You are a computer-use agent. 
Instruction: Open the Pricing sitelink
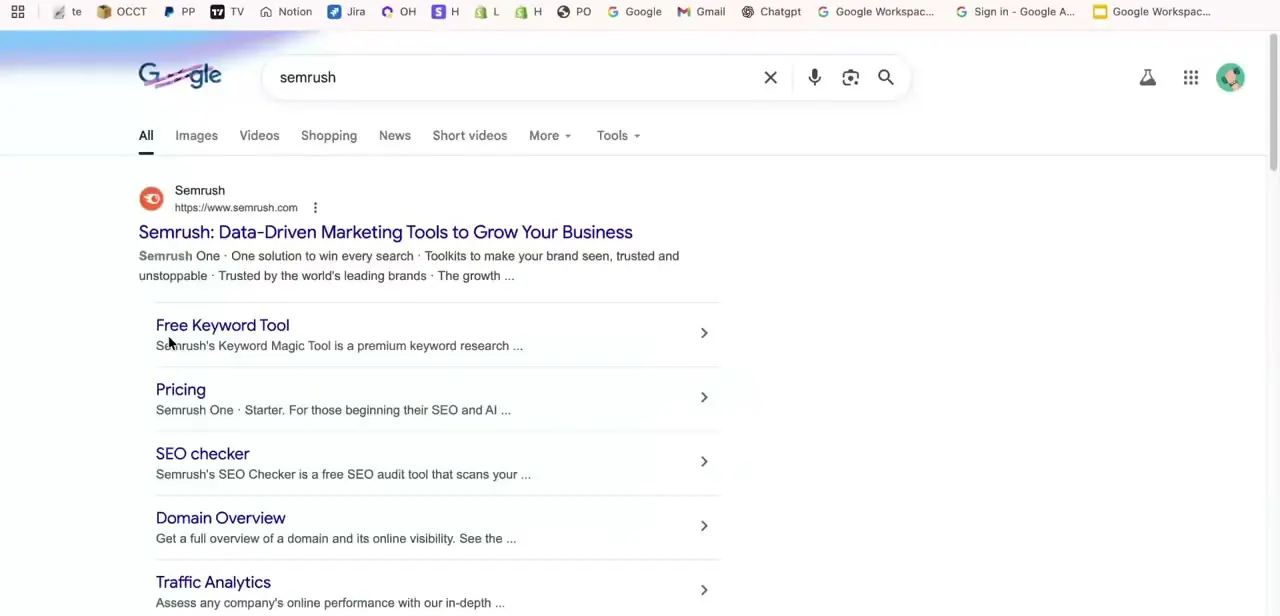pos(181,389)
